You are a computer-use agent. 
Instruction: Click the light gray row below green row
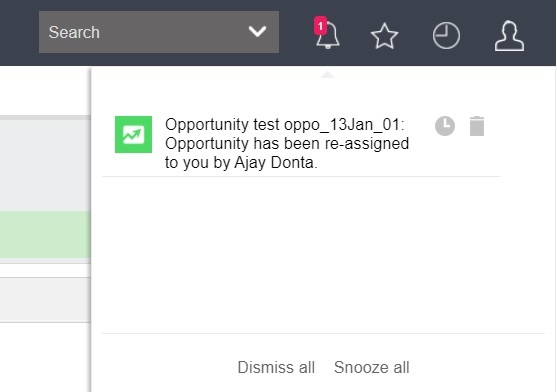point(45,300)
